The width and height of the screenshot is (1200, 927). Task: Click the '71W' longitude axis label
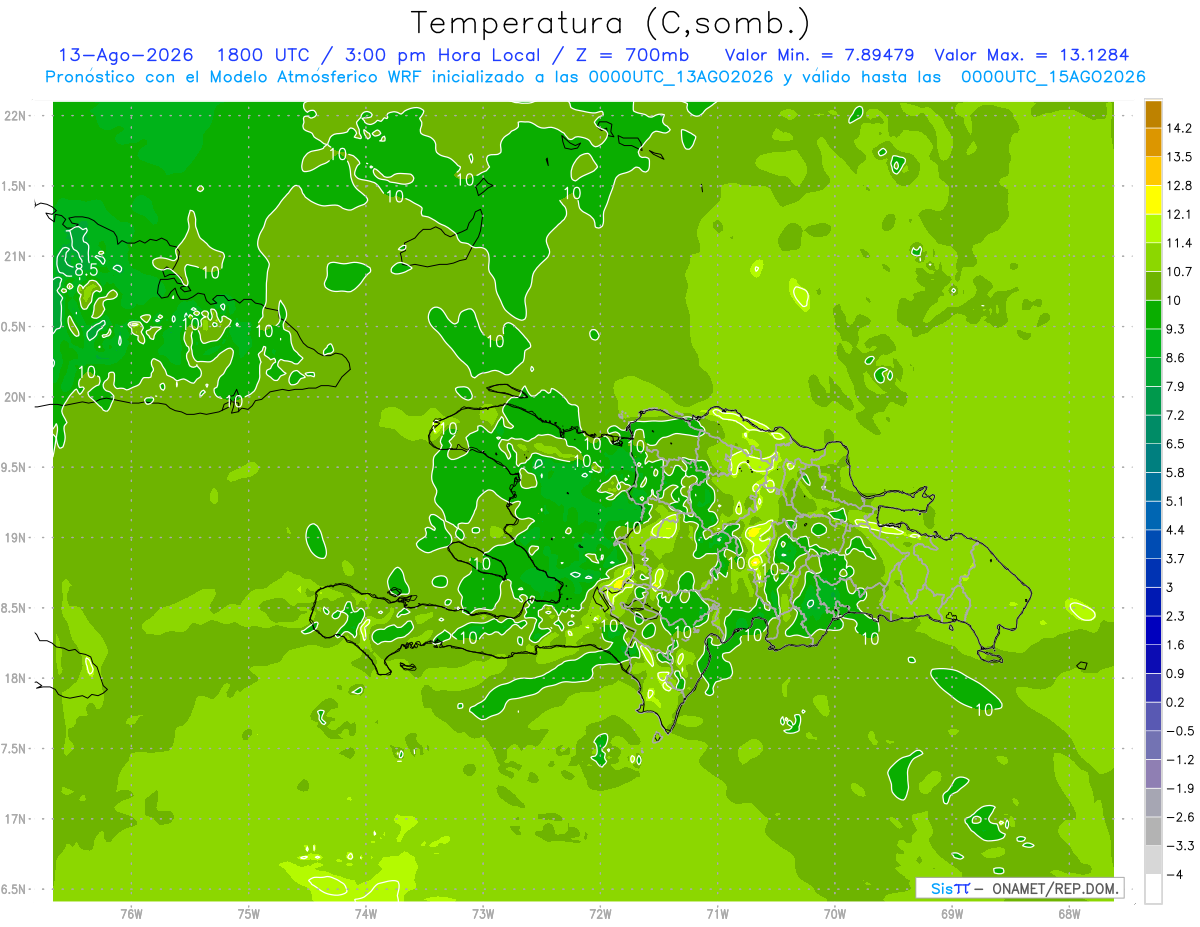(717, 913)
